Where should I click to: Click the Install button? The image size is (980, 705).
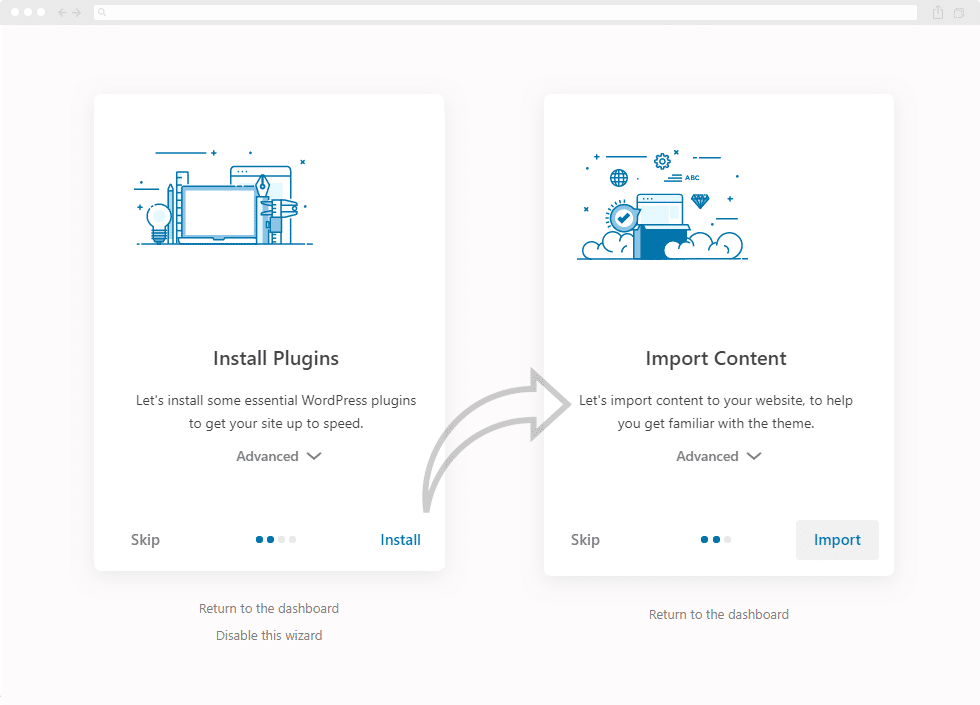coord(400,539)
